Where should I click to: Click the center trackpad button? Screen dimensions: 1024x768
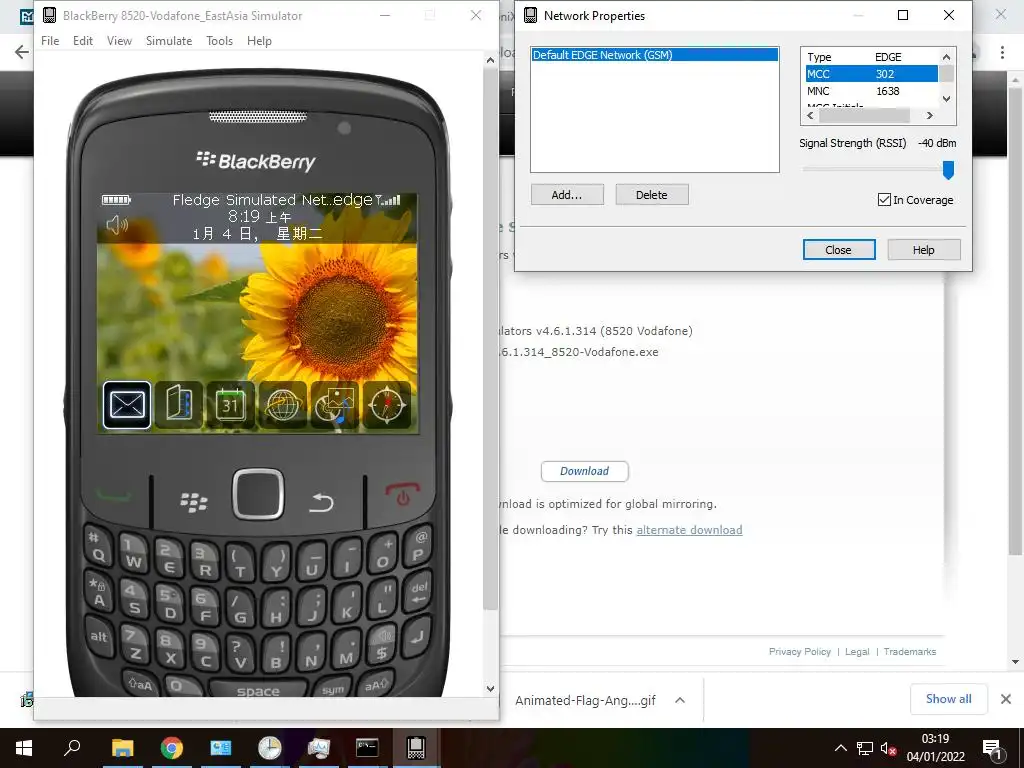pyautogui.click(x=258, y=494)
